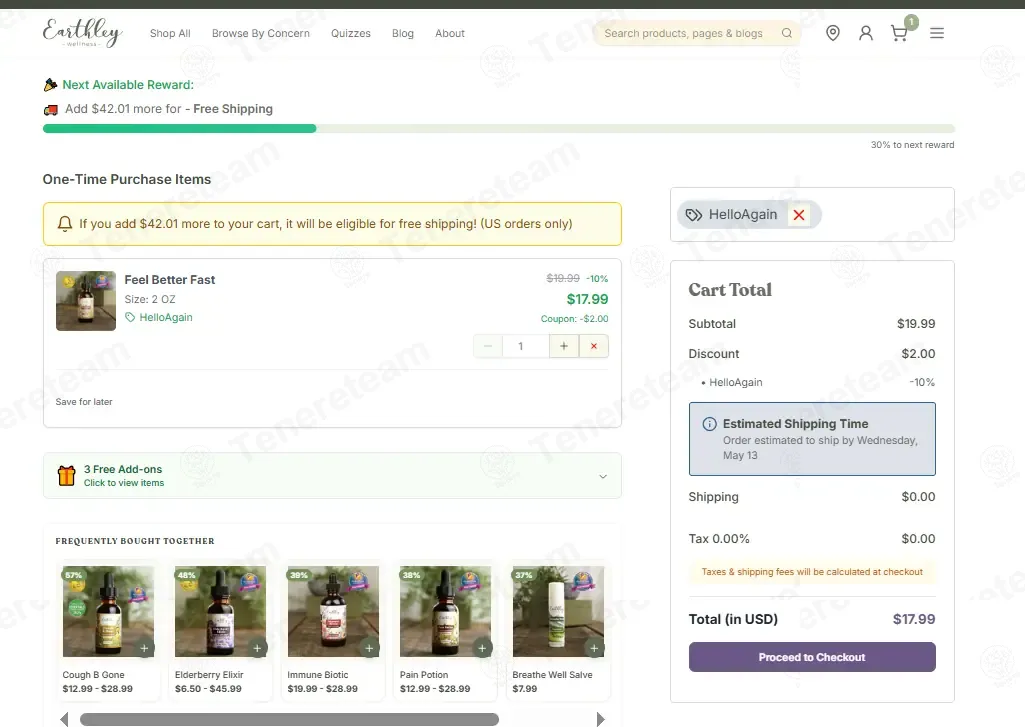Image resolution: width=1025 pixels, height=727 pixels.
Task: Open Quizzes menu item
Action: (x=350, y=33)
